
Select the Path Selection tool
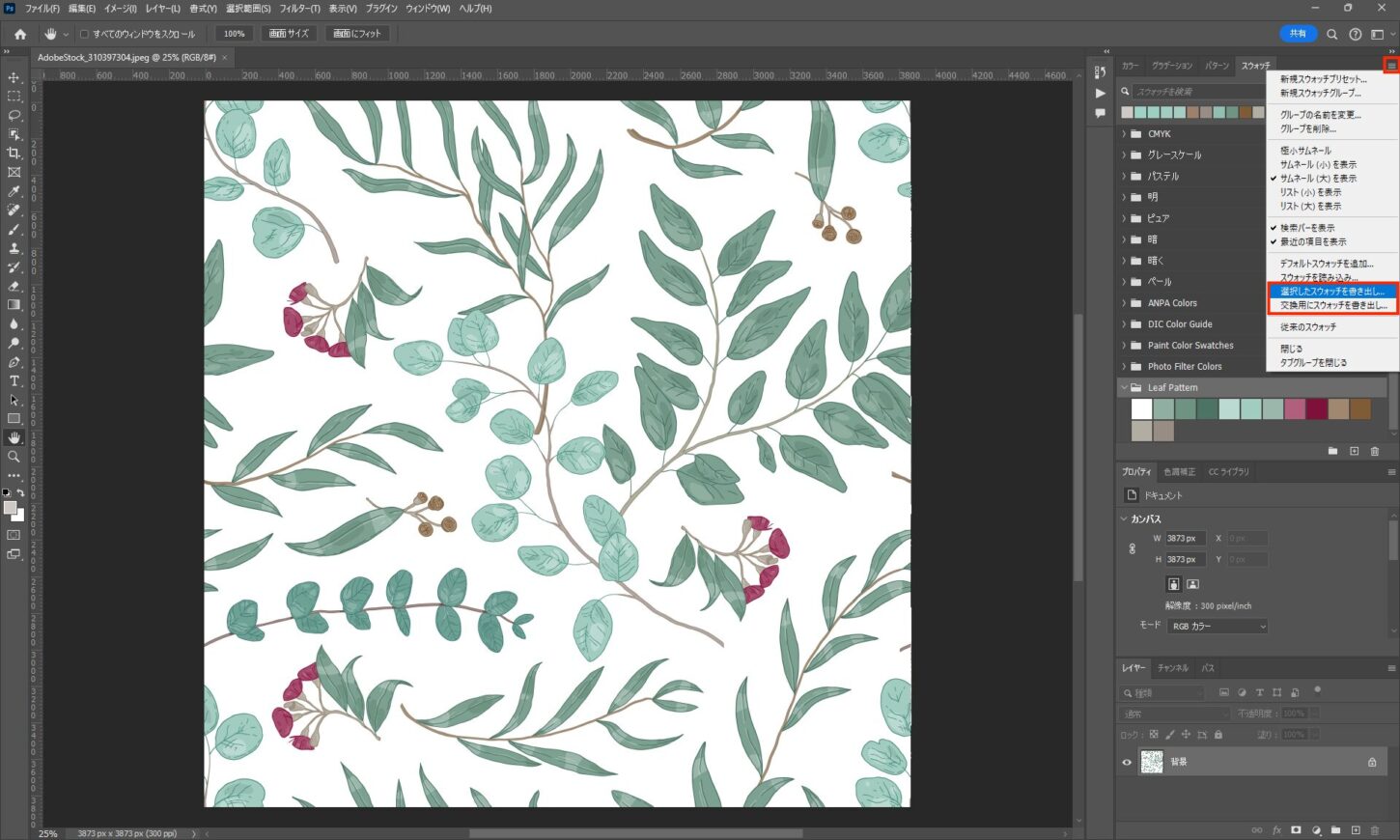[x=14, y=400]
